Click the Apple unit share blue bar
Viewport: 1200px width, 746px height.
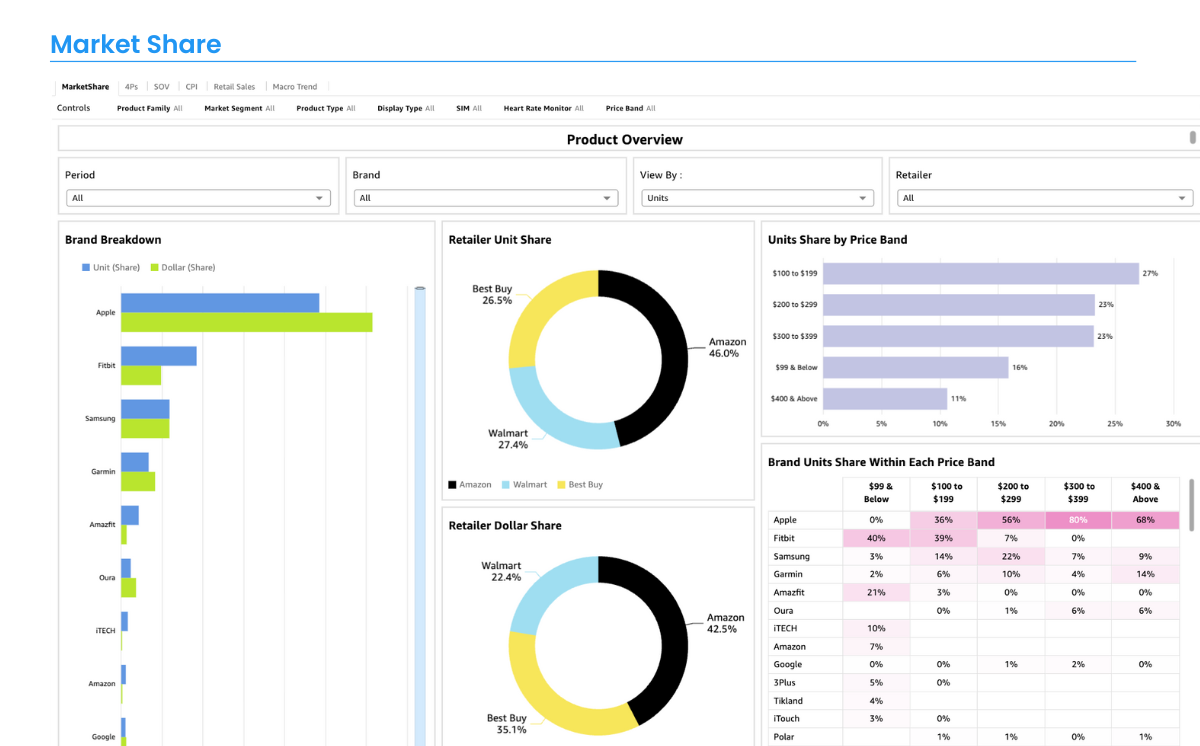[220, 302]
